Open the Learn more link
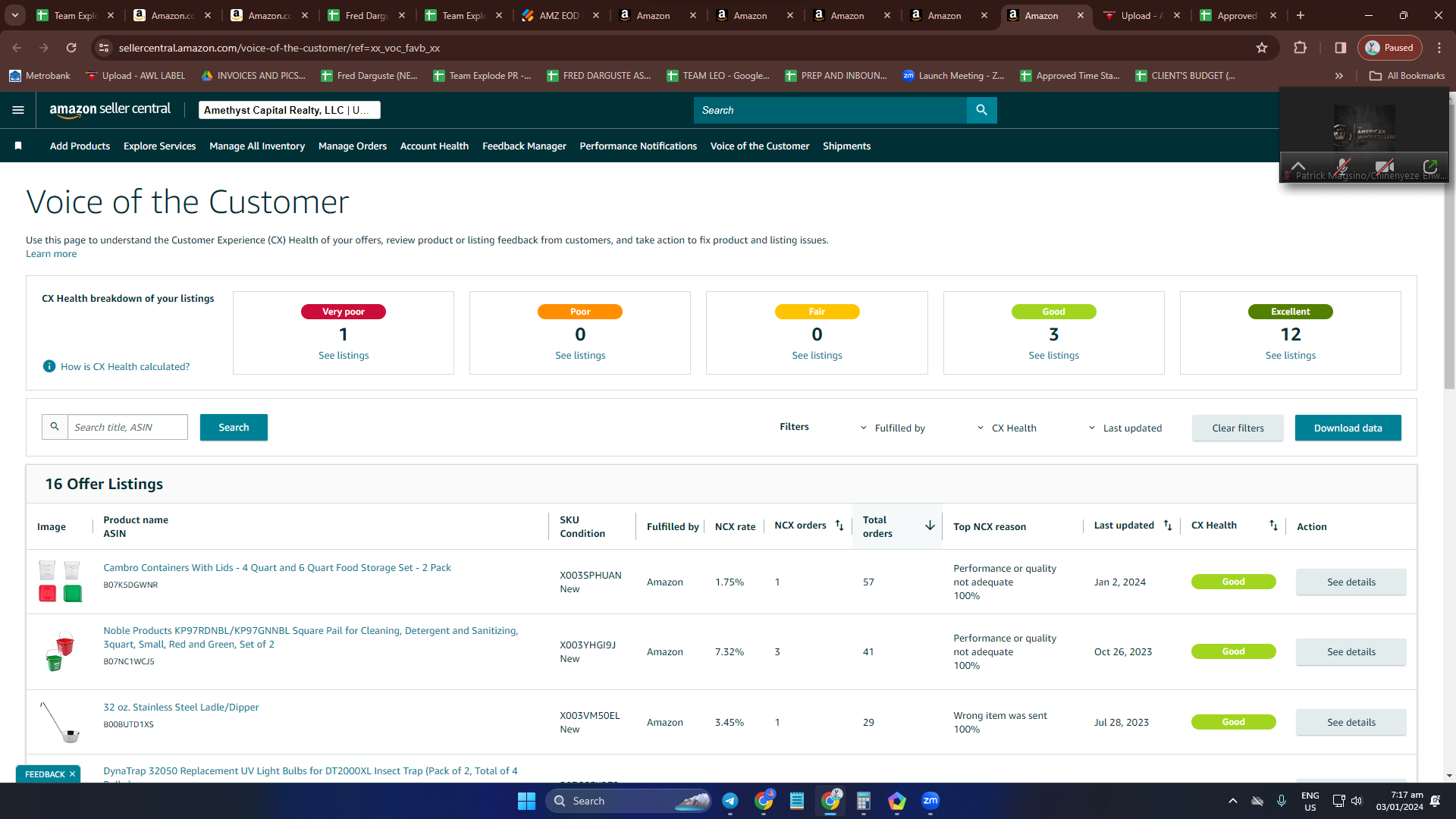The image size is (1456, 819). [x=51, y=254]
